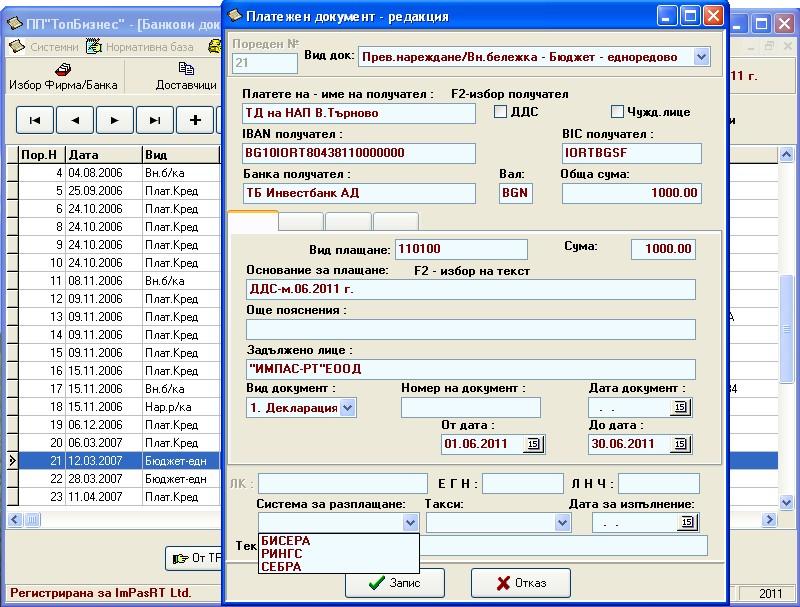Click vertical scrollbar up arrow in main window
The image size is (800, 607).
click(786, 154)
